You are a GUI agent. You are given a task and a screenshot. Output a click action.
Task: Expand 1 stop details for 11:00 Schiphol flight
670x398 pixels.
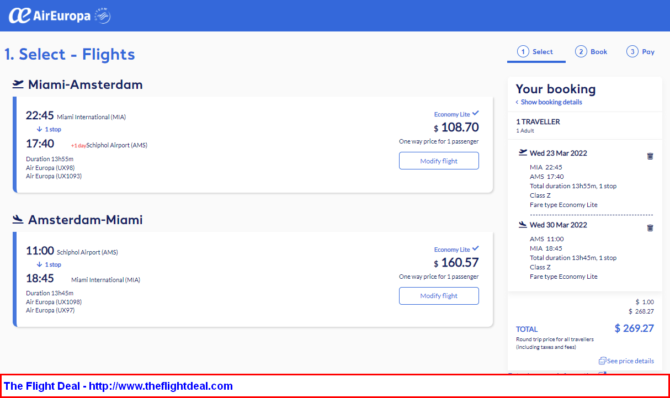tap(49, 265)
